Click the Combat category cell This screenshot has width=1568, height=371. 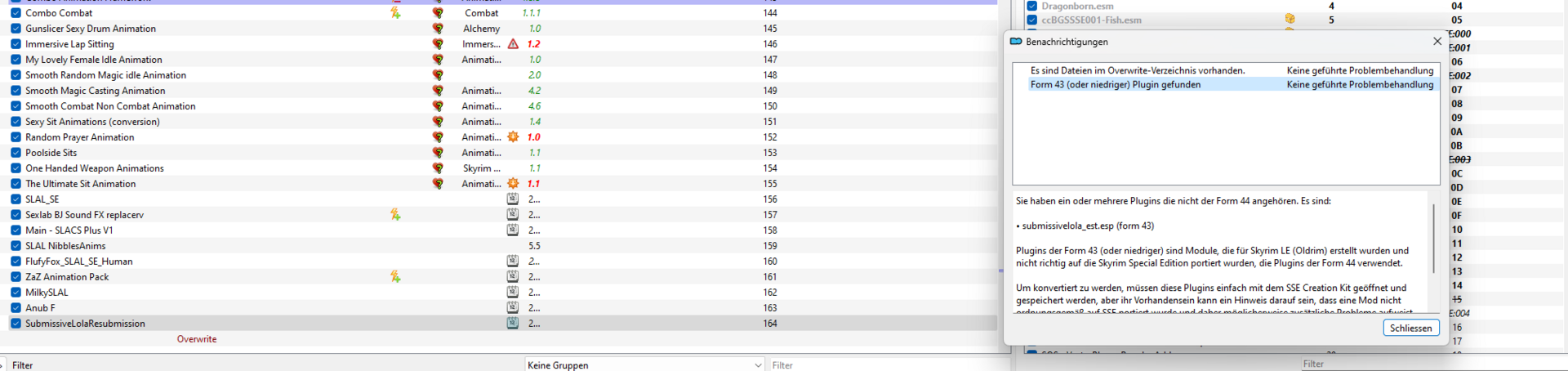[482, 13]
